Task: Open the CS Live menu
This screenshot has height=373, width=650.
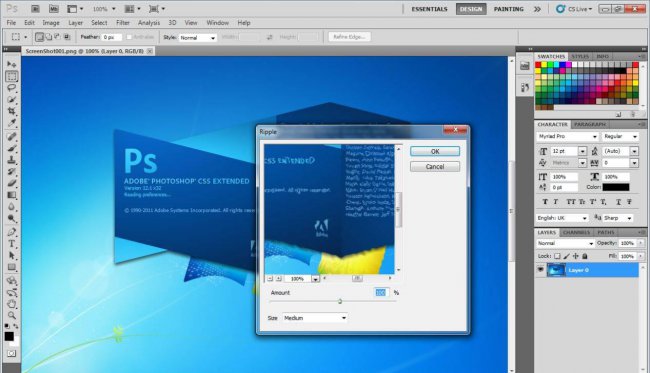Action: (575, 9)
